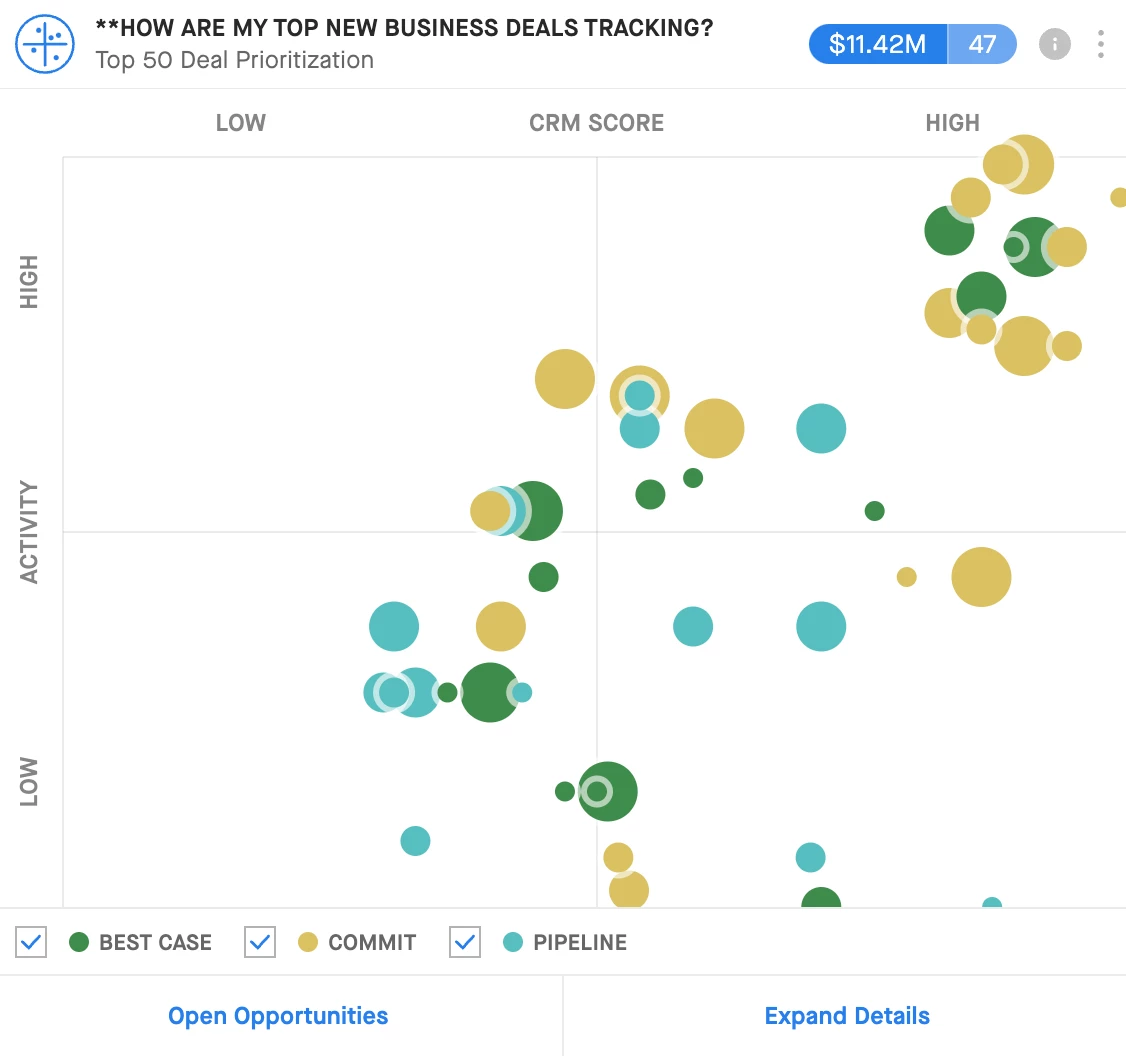Select the large yellow bubble below midline, right quadrant
This screenshot has width=1126, height=1056.
click(981, 576)
